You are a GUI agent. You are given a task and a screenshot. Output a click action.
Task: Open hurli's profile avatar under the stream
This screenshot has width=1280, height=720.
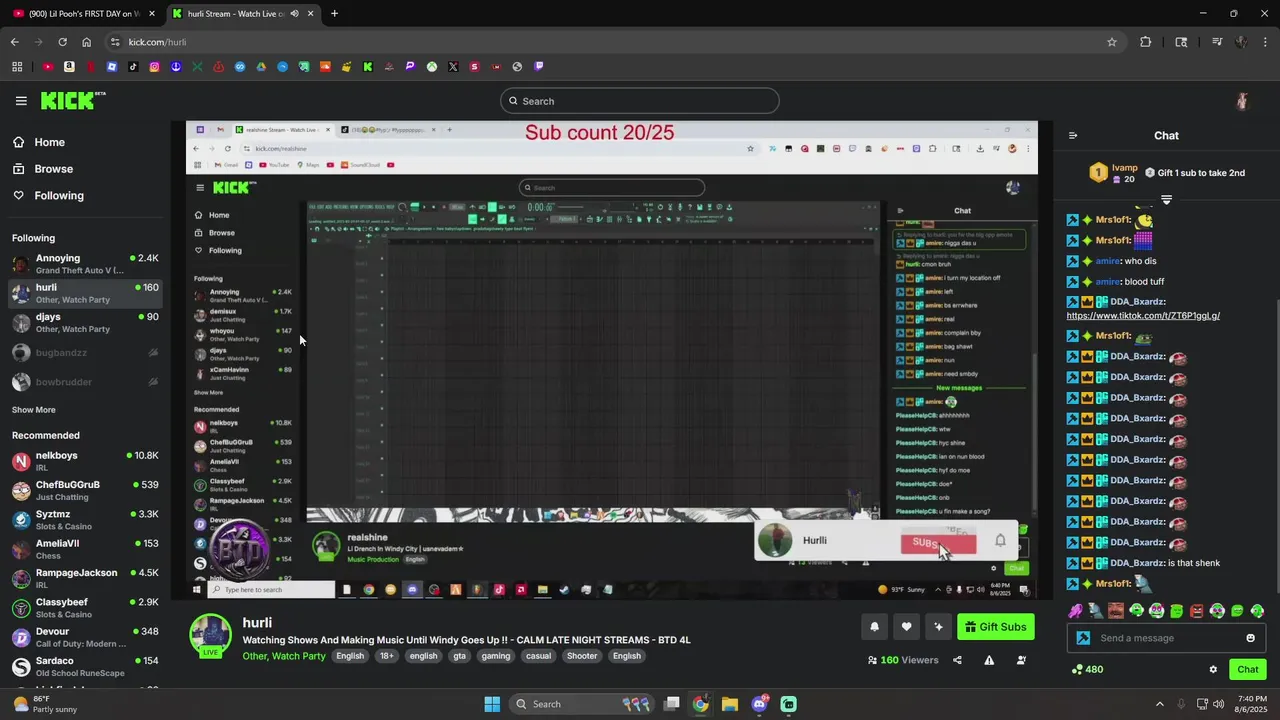coord(210,636)
